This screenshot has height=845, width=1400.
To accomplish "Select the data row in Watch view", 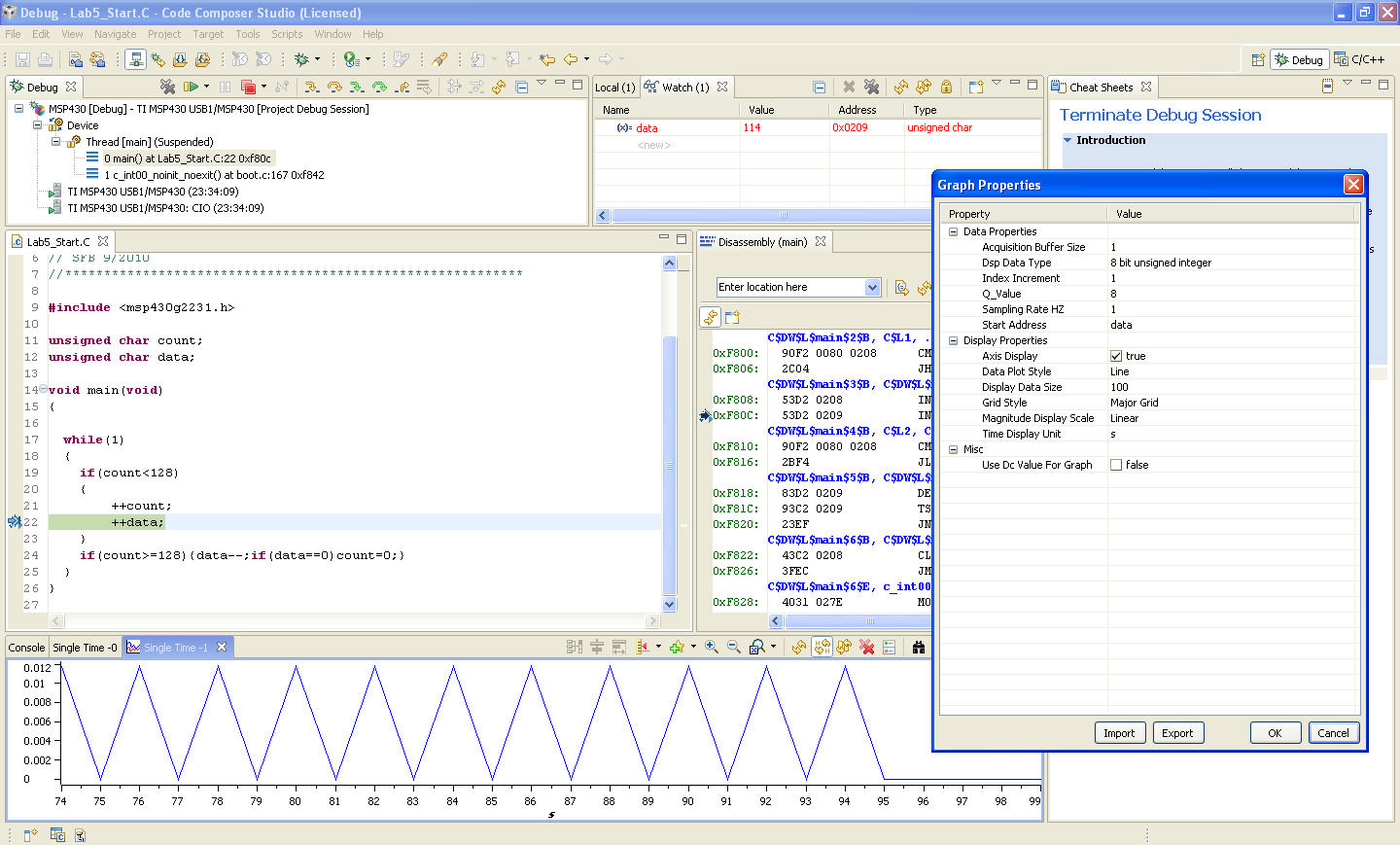I will (647, 127).
